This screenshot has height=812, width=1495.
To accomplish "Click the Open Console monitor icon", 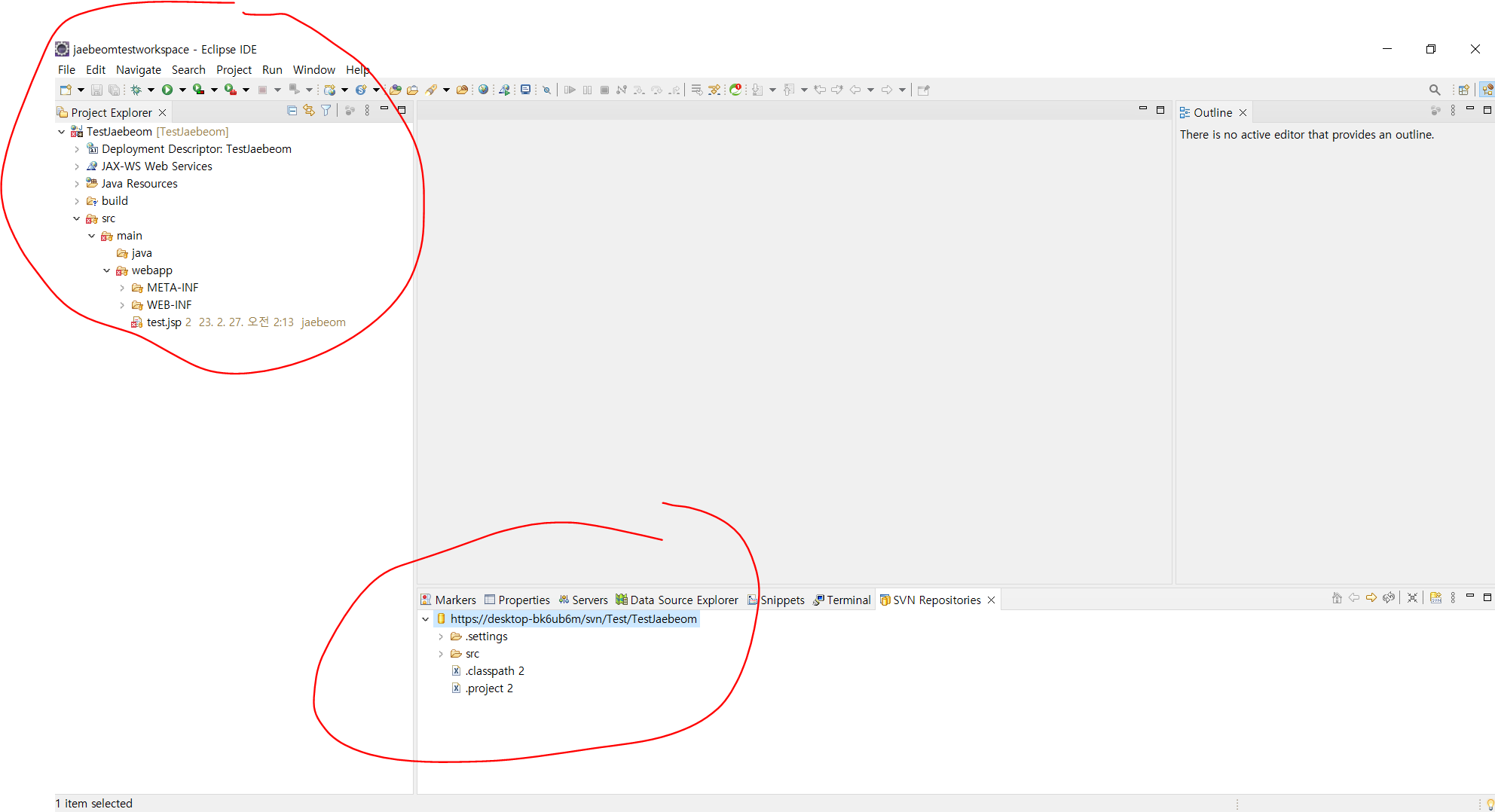I will pyautogui.click(x=526, y=90).
